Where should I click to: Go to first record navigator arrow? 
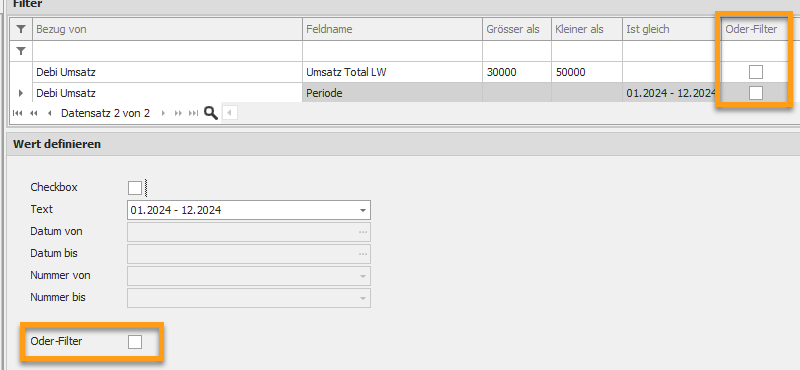pos(17,113)
